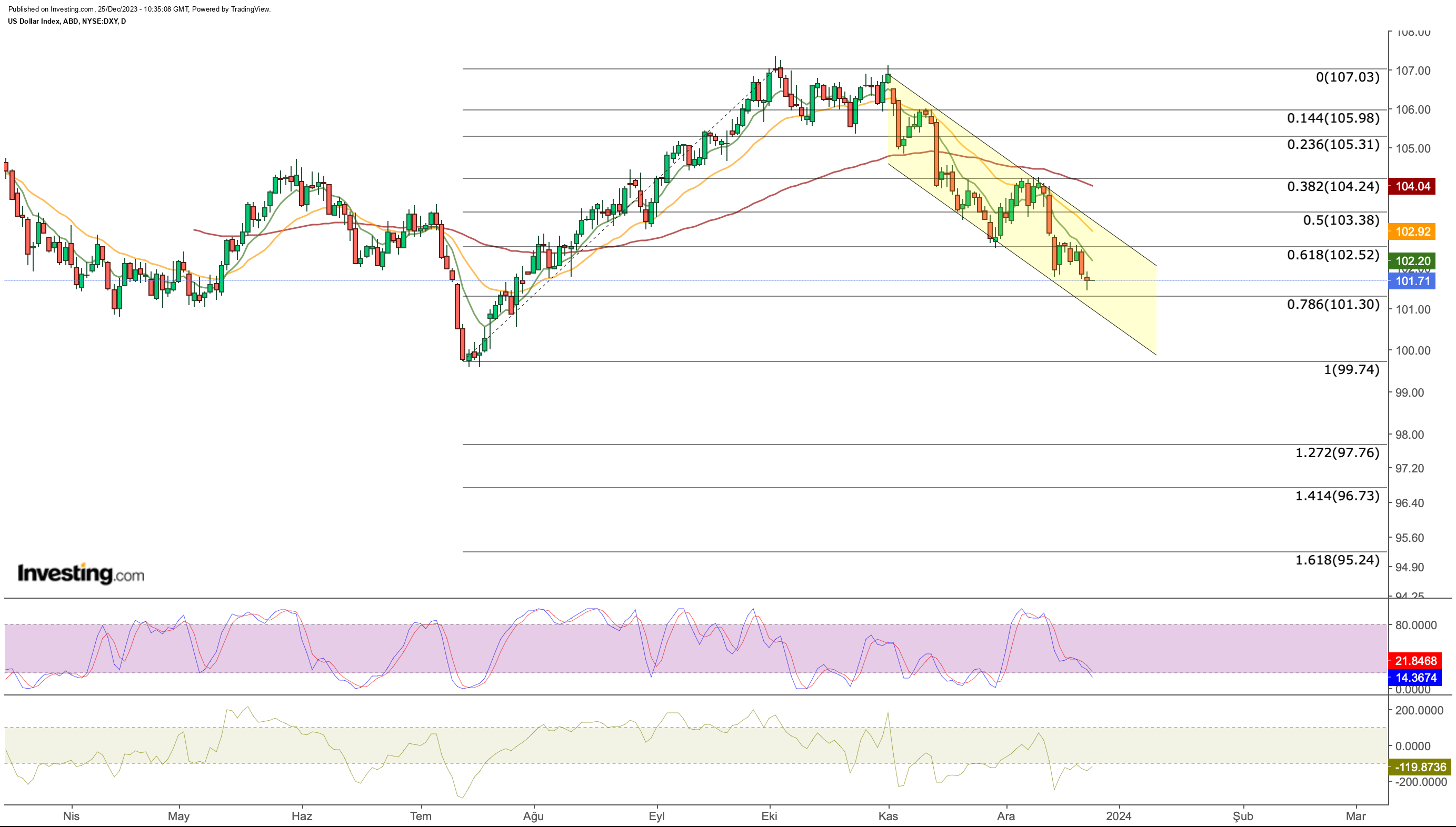Click the 21.8468 stochastic red value tag
1456x827 pixels.
click(1414, 661)
